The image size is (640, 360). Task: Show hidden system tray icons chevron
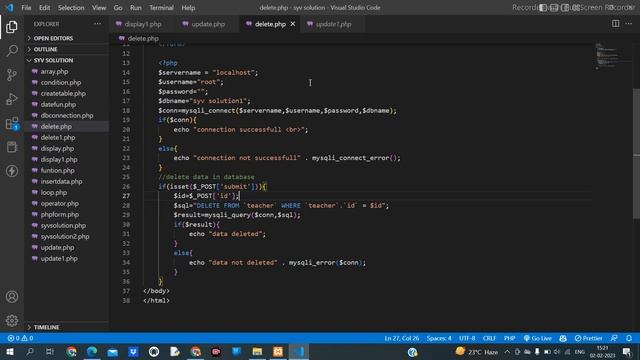click(x=507, y=351)
